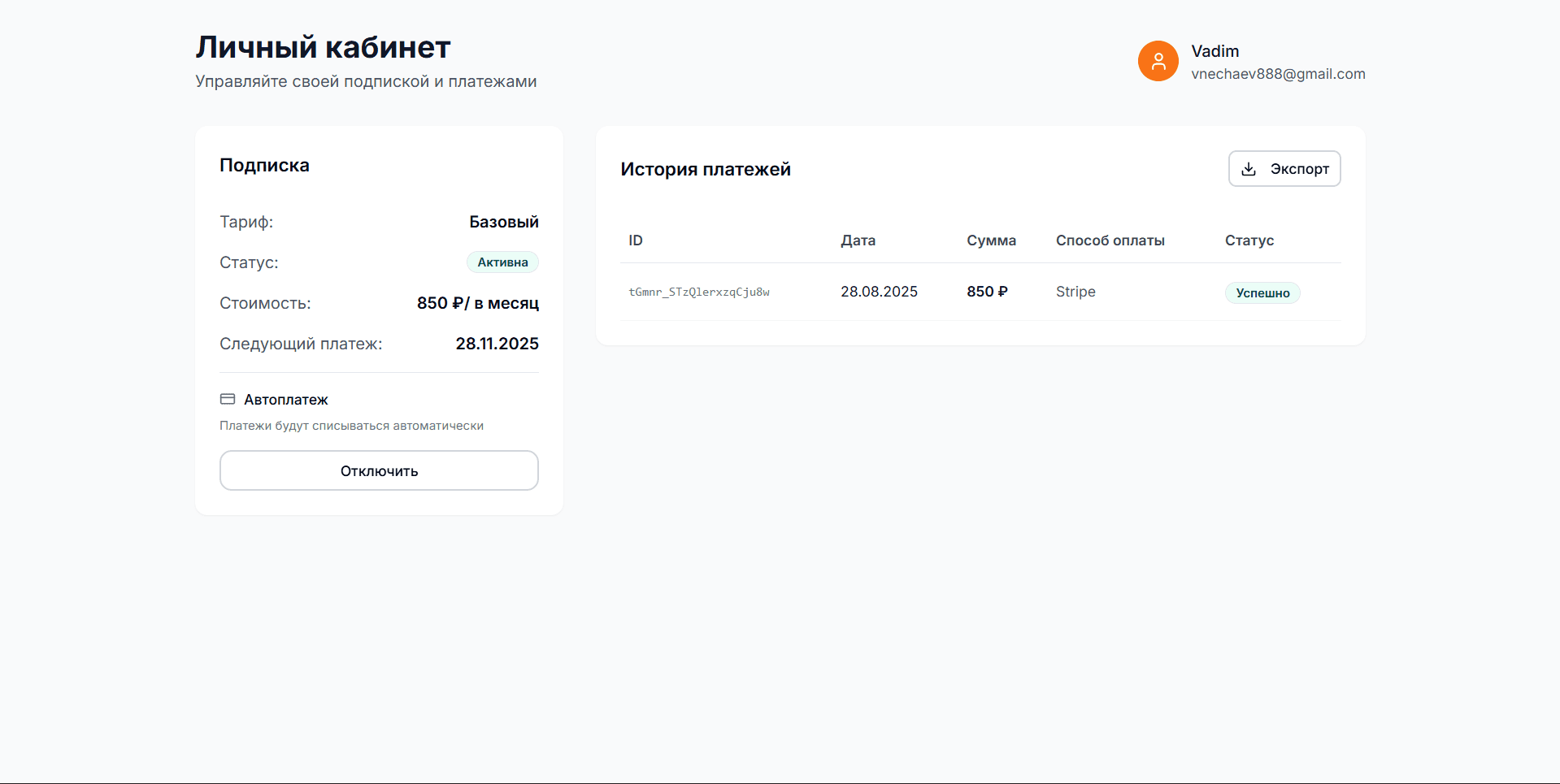This screenshot has width=1560, height=784.
Task: Disable autopay via the Отключить button
Action: coord(378,470)
